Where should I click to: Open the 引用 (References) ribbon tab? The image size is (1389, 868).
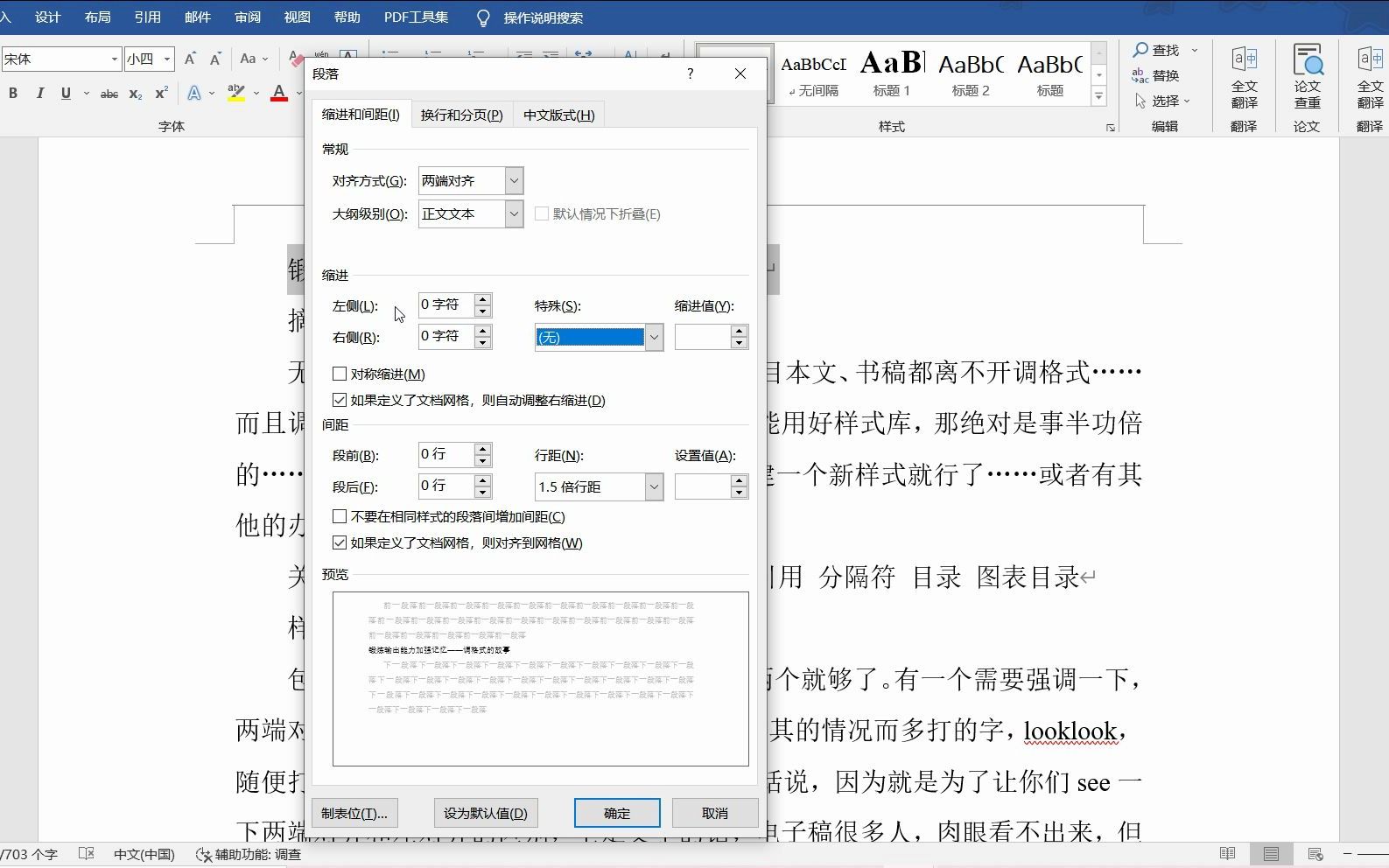click(147, 17)
